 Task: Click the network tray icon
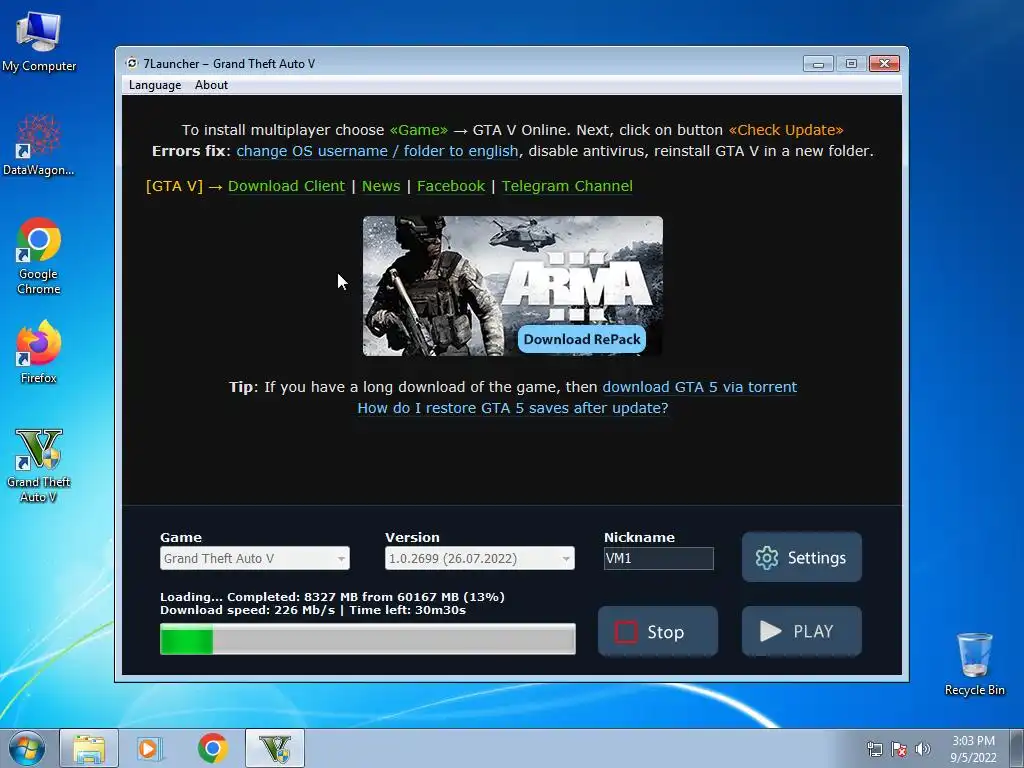[x=874, y=749]
